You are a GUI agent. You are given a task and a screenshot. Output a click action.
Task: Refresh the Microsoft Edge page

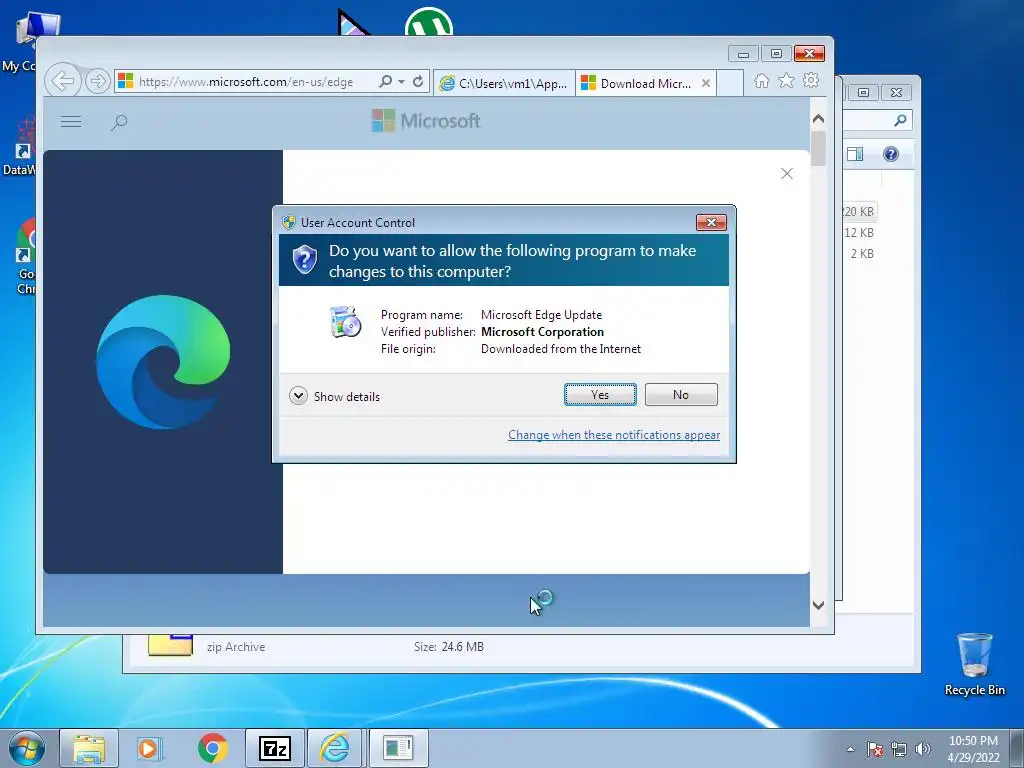(418, 82)
